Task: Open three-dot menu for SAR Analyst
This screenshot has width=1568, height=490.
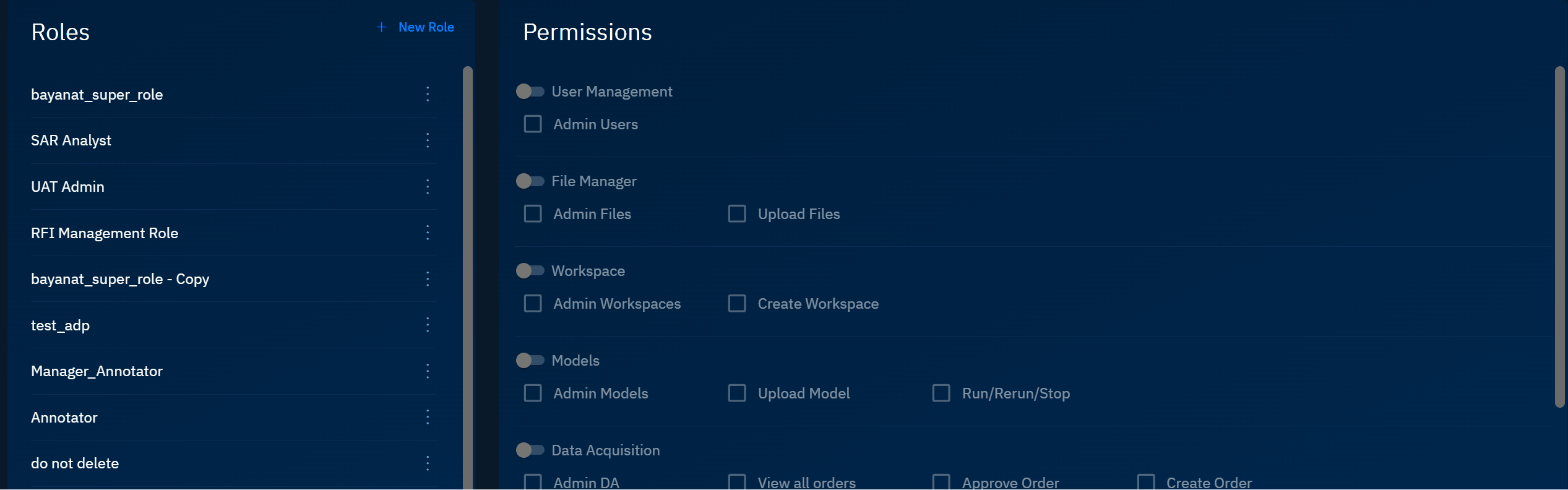Action: click(428, 140)
